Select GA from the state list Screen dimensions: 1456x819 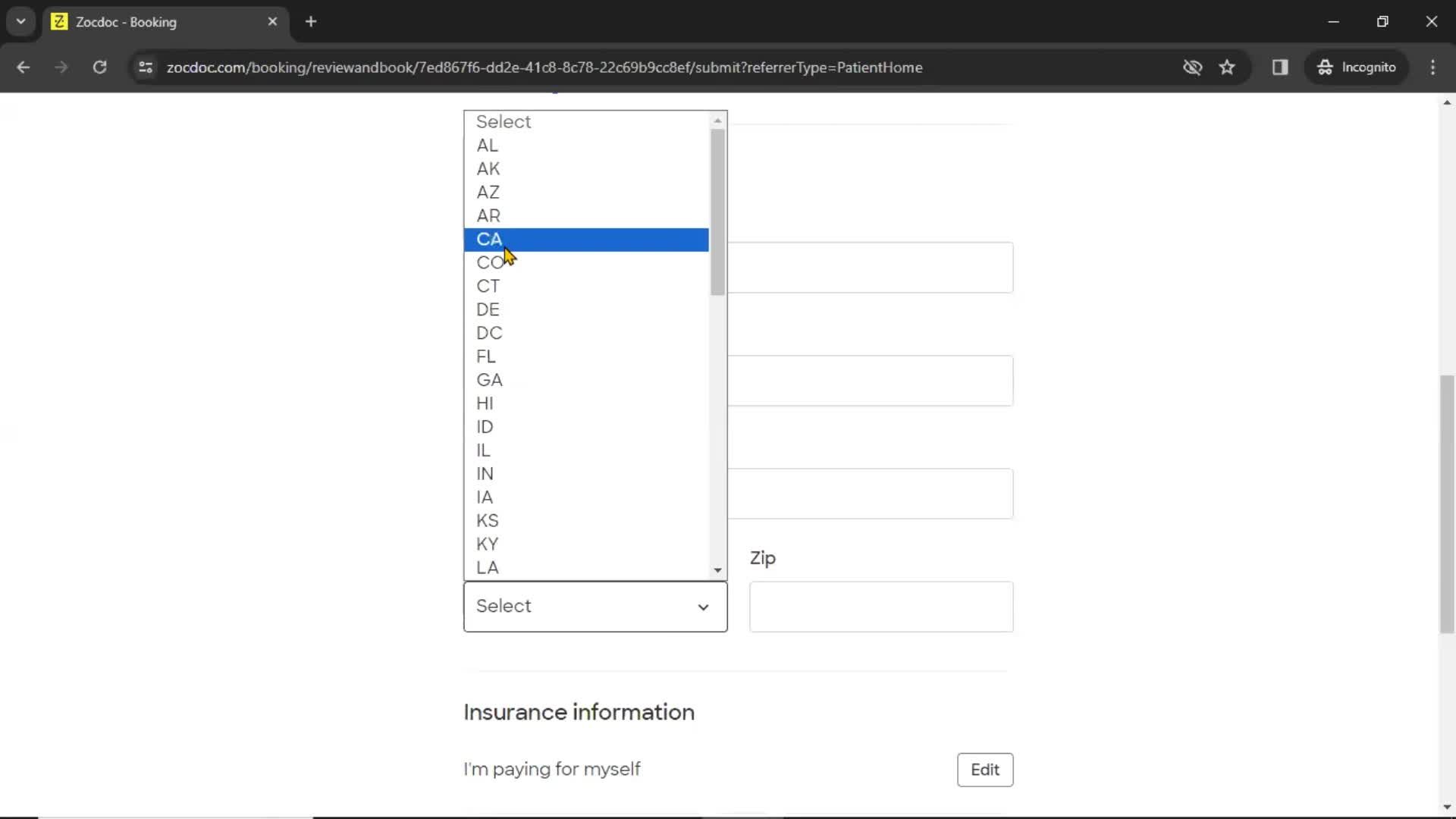(586, 380)
